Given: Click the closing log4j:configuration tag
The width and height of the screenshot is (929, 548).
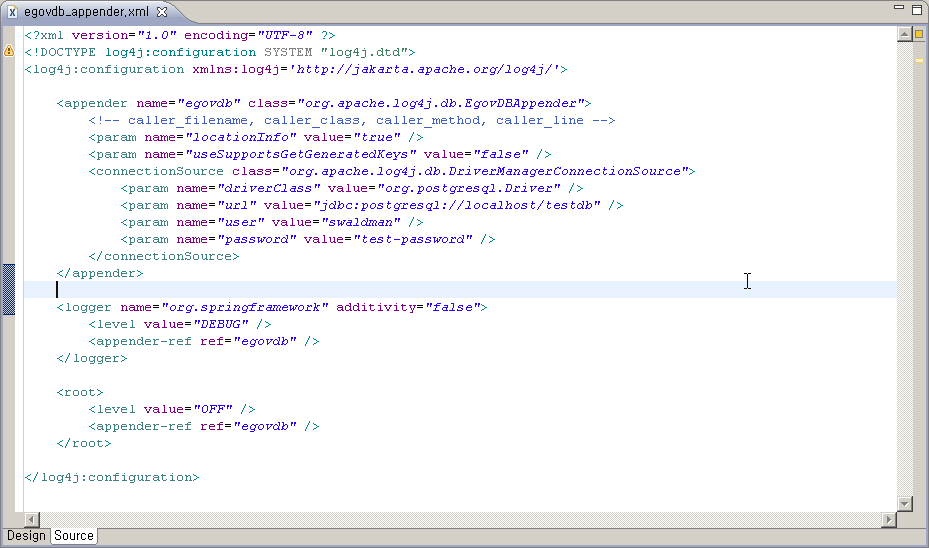Looking at the screenshot, I should [x=112, y=477].
